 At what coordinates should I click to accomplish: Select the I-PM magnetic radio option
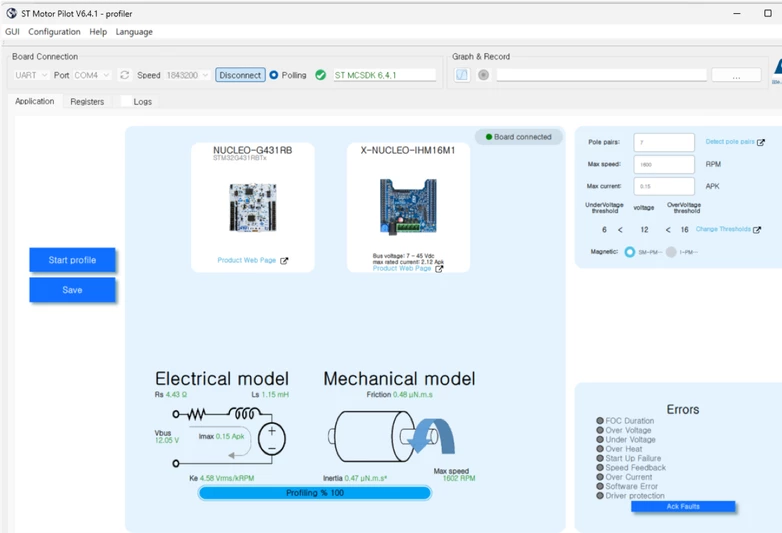[671, 252]
